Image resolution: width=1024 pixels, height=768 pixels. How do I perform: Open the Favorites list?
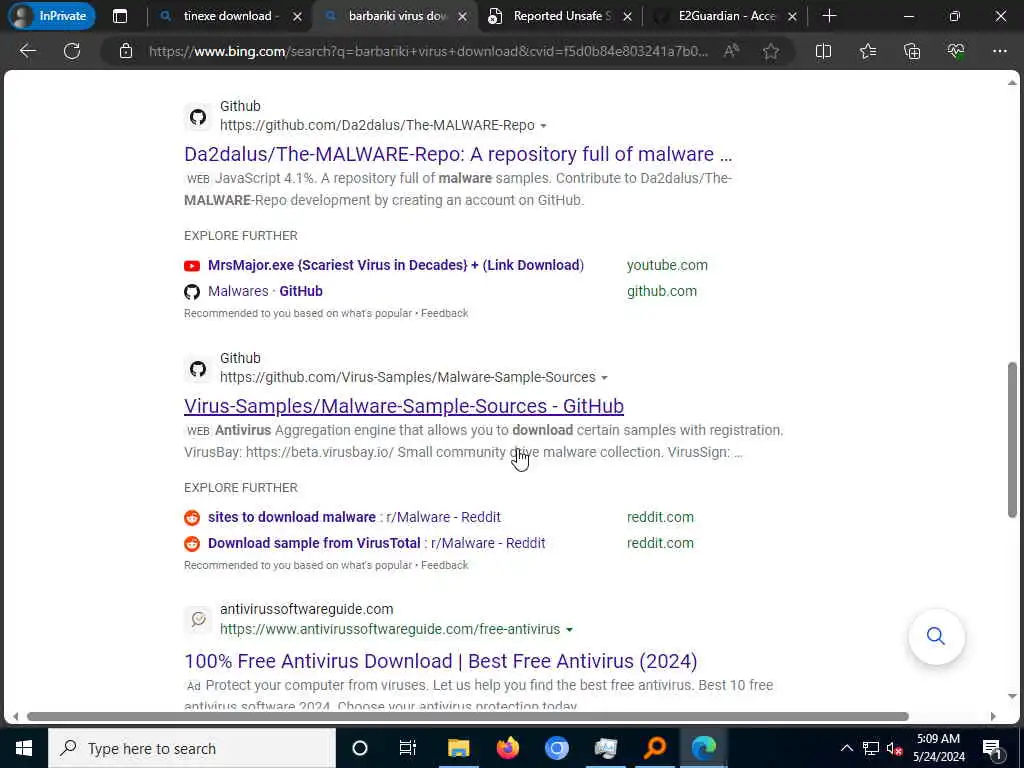[x=868, y=51]
